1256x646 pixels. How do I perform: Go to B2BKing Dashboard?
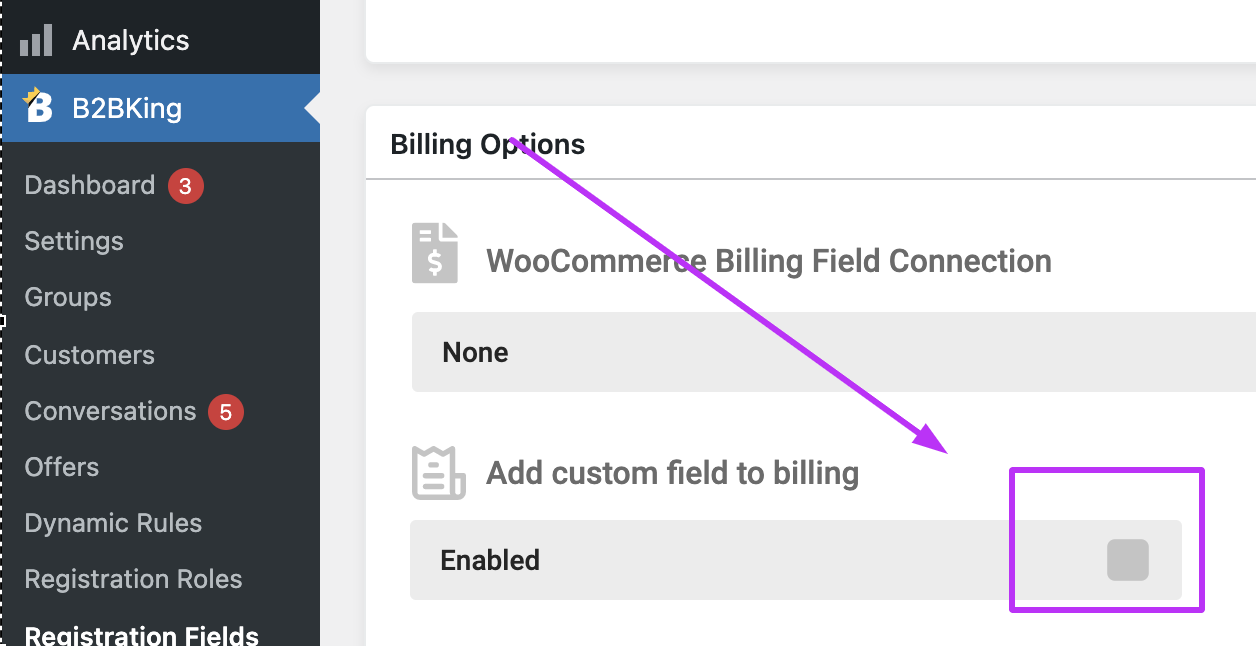point(90,186)
